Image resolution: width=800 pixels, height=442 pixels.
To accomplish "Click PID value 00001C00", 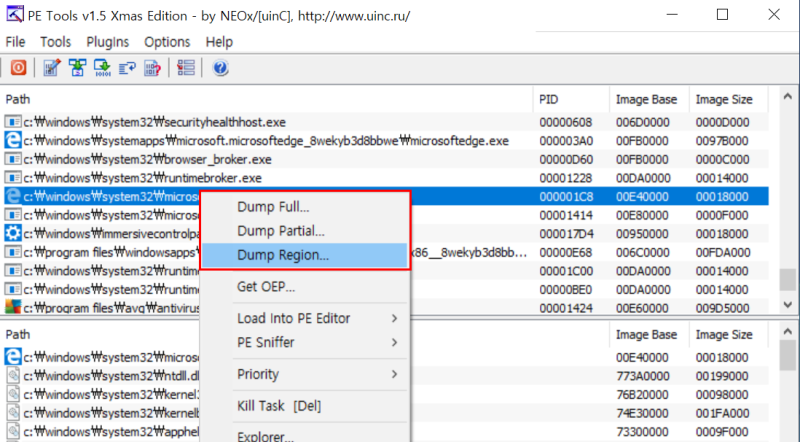I will pos(566,271).
